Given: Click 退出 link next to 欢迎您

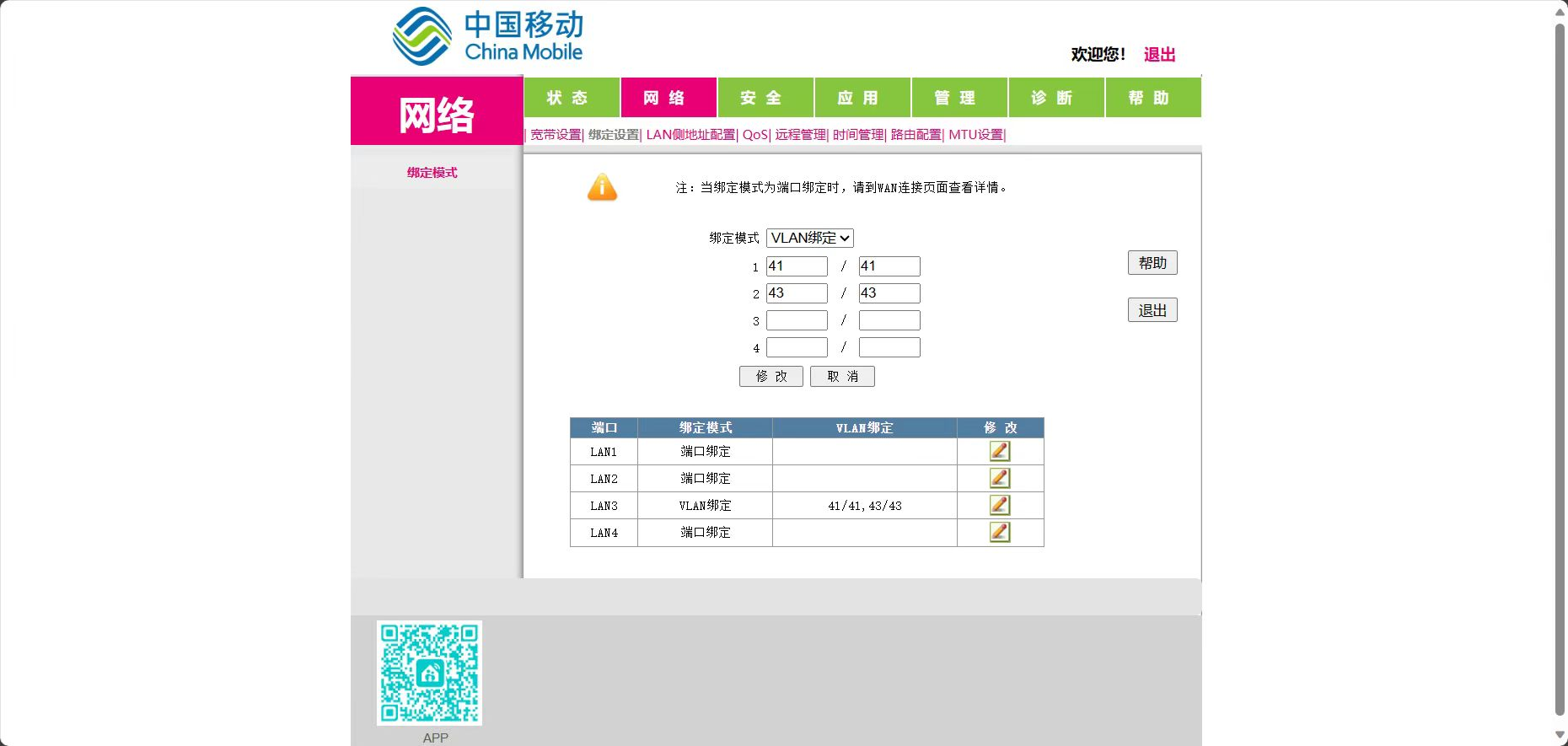Looking at the screenshot, I should [x=1159, y=55].
